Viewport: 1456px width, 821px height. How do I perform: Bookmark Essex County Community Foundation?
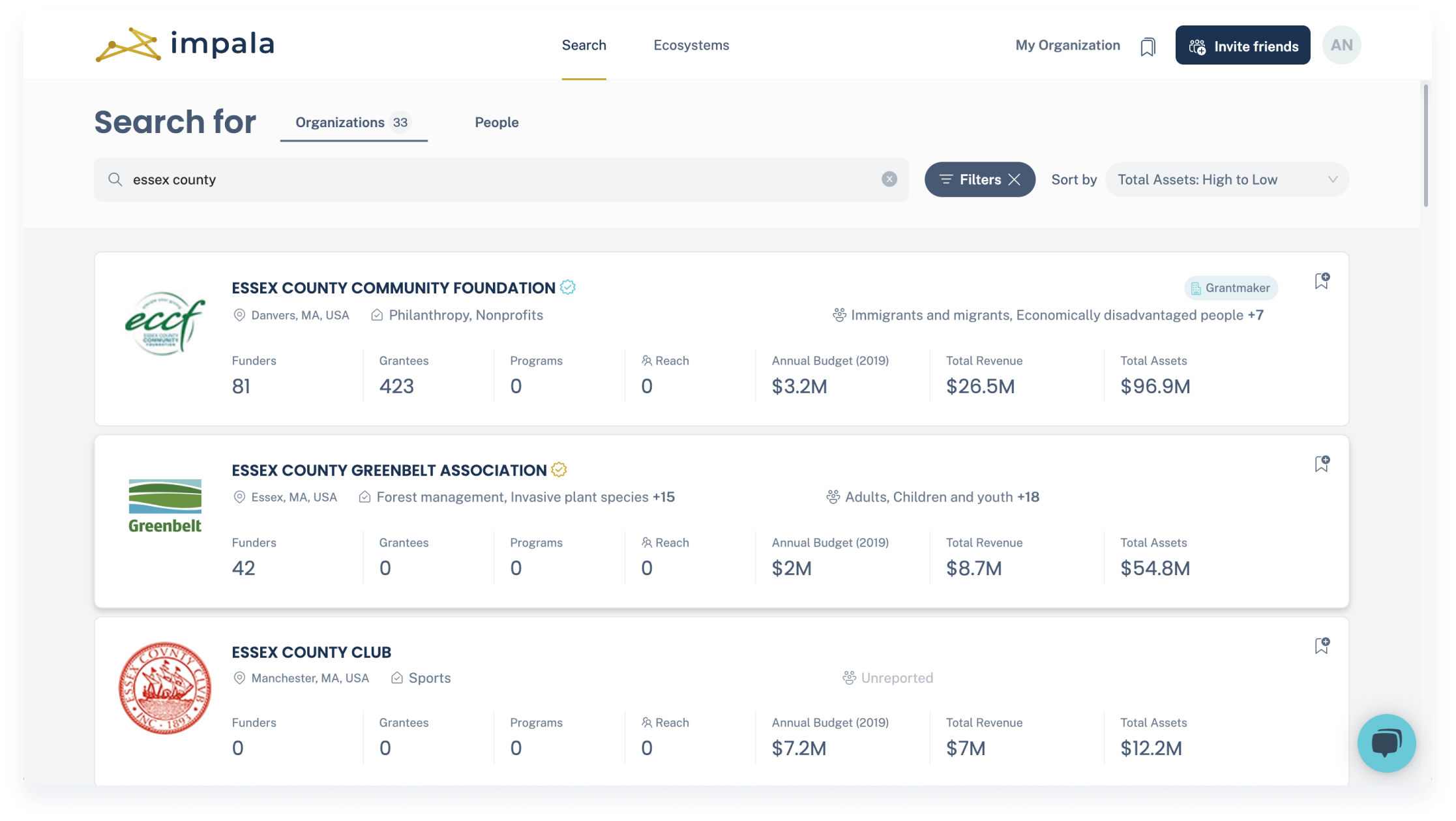1321,281
